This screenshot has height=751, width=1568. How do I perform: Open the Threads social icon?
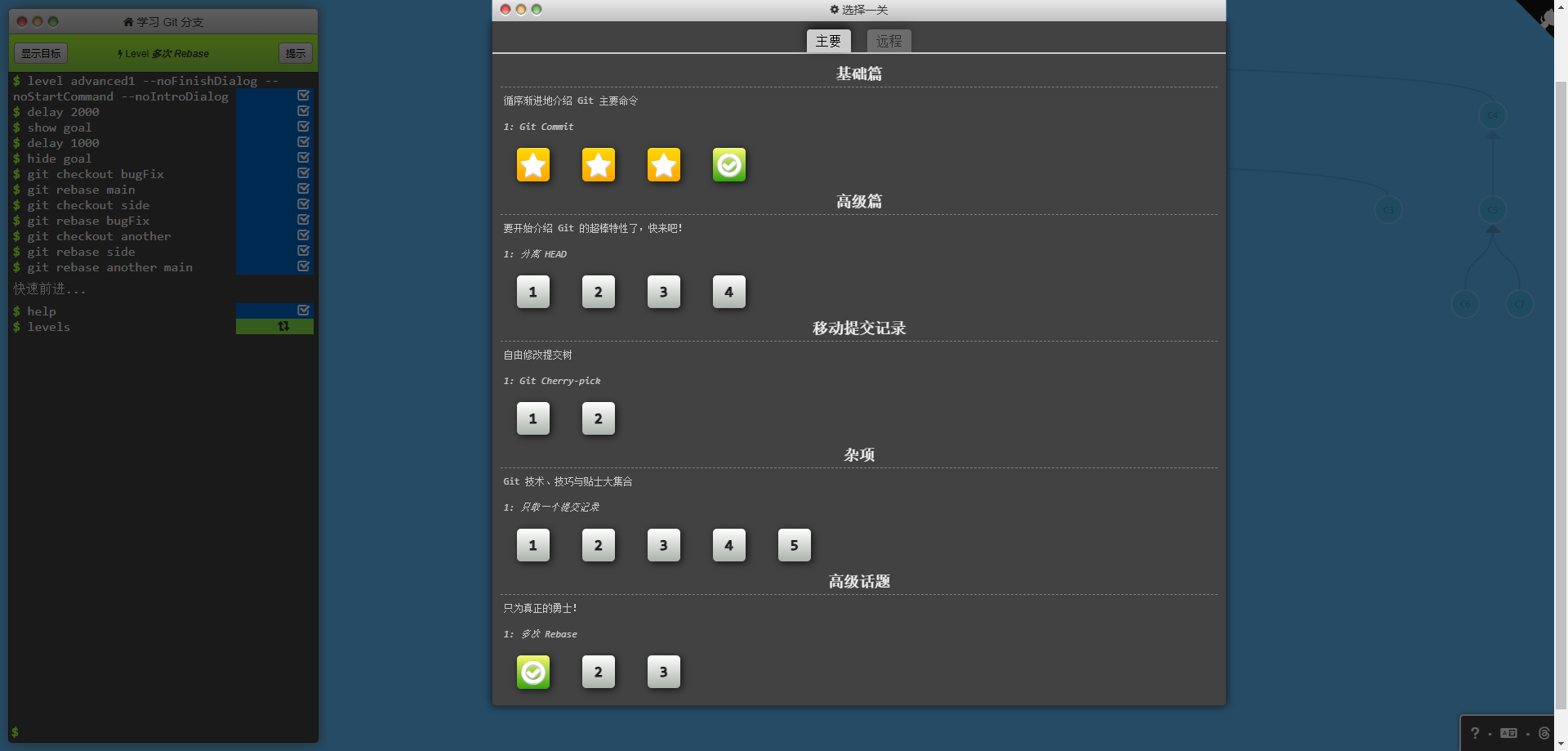(1543, 733)
